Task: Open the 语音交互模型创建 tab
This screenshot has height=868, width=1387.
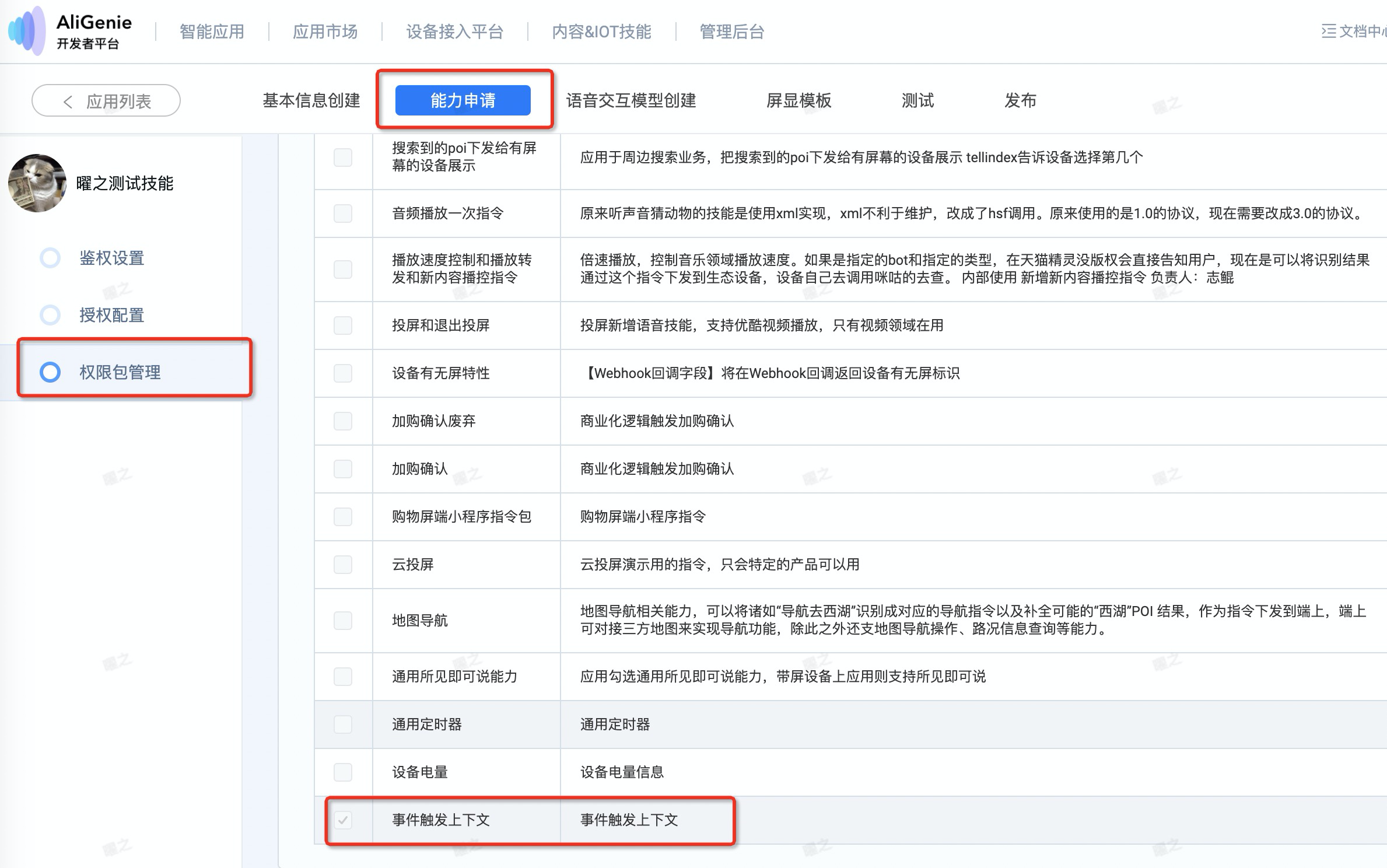Action: click(x=631, y=100)
